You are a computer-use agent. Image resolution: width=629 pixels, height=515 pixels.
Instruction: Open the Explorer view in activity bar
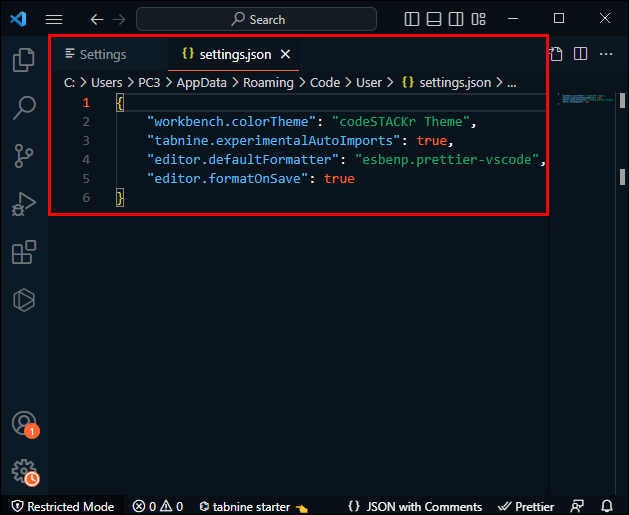point(24,60)
